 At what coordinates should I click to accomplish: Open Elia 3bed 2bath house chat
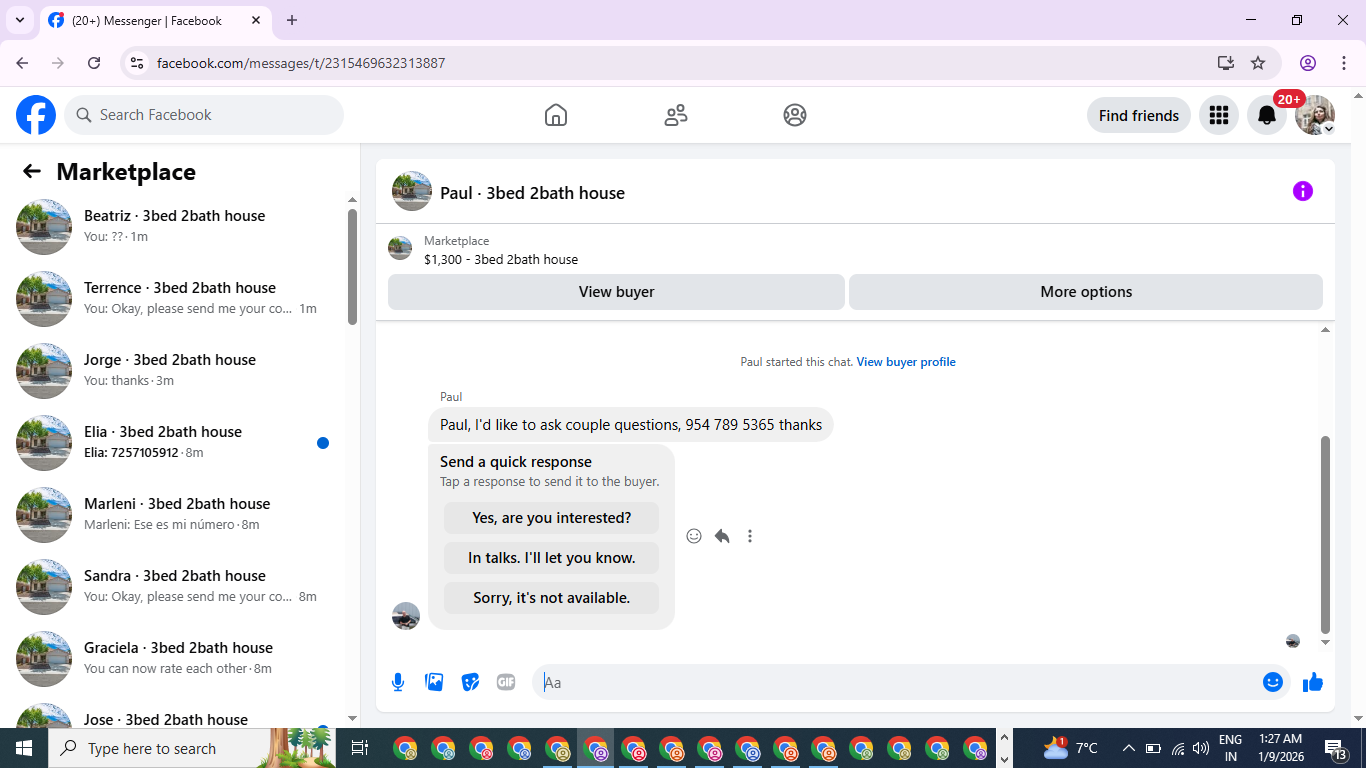pos(176,443)
